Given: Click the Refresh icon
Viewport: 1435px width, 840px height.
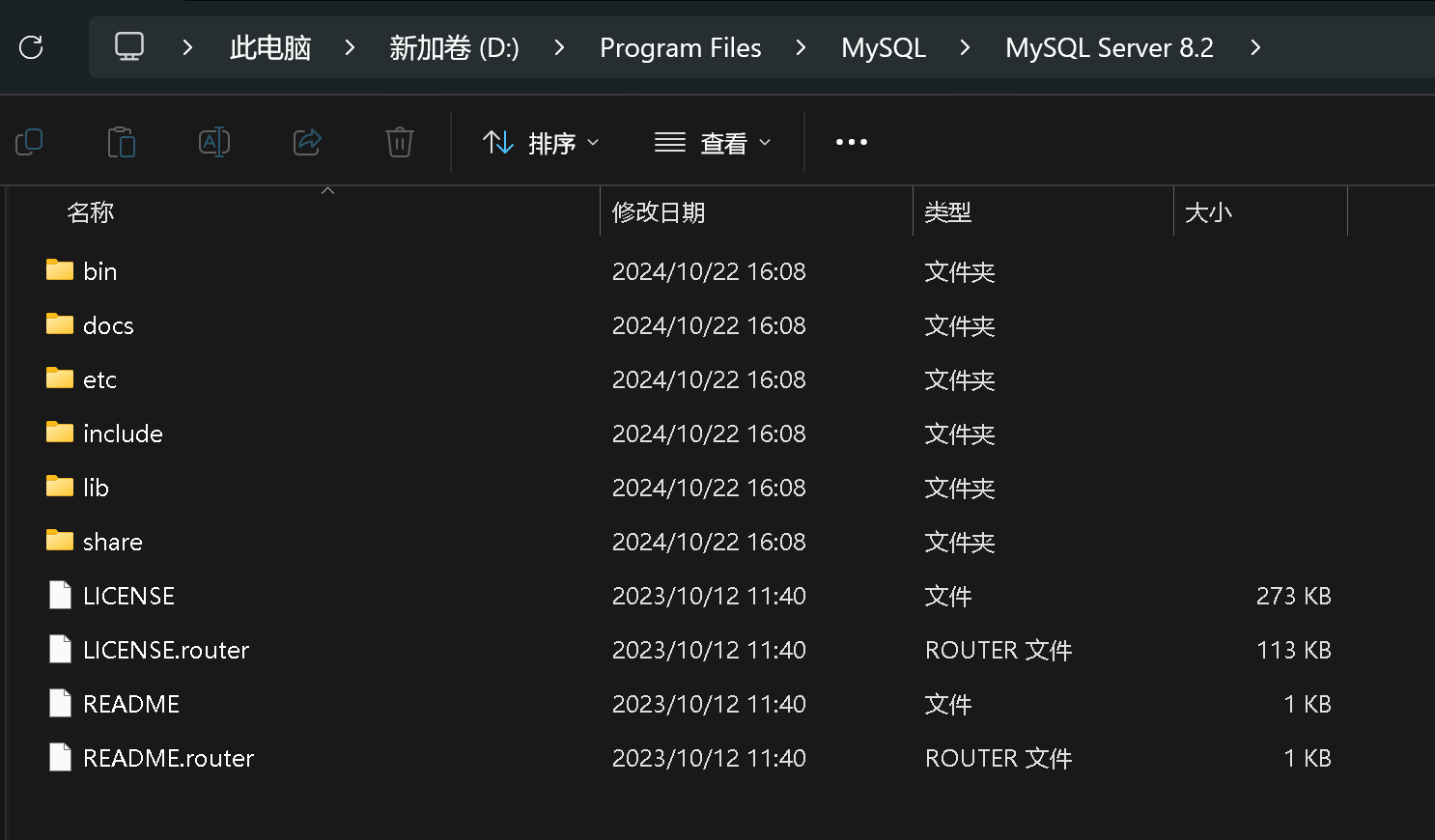Looking at the screenshot, I should (31, 47).
